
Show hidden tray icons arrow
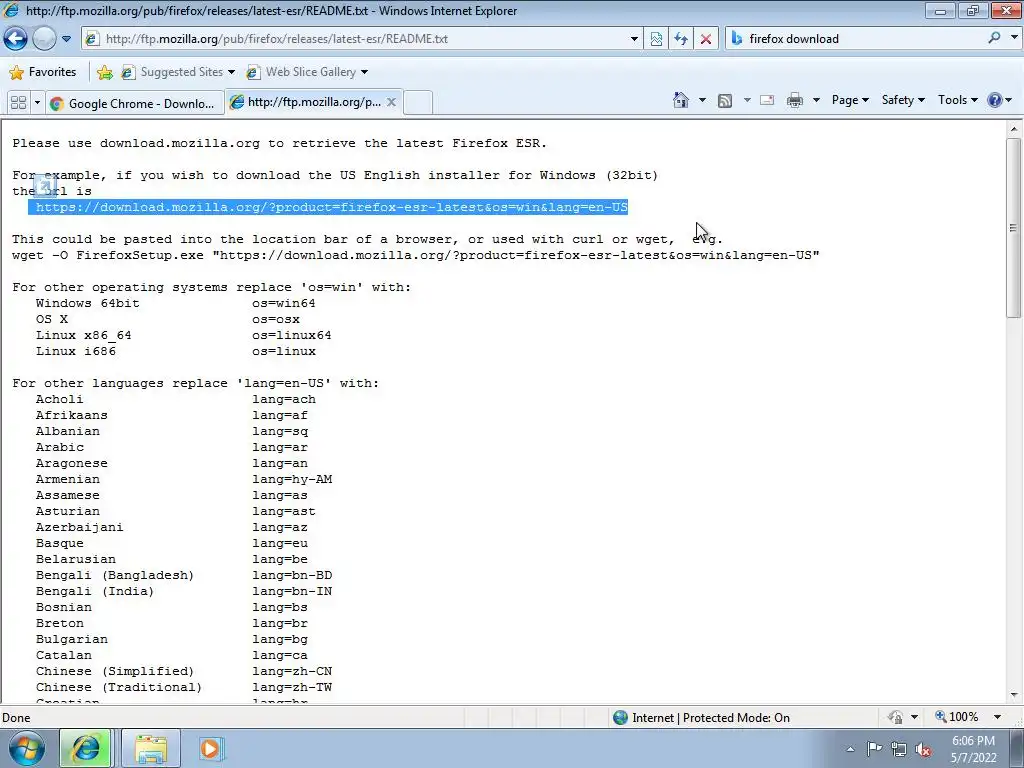coord(850,749)
